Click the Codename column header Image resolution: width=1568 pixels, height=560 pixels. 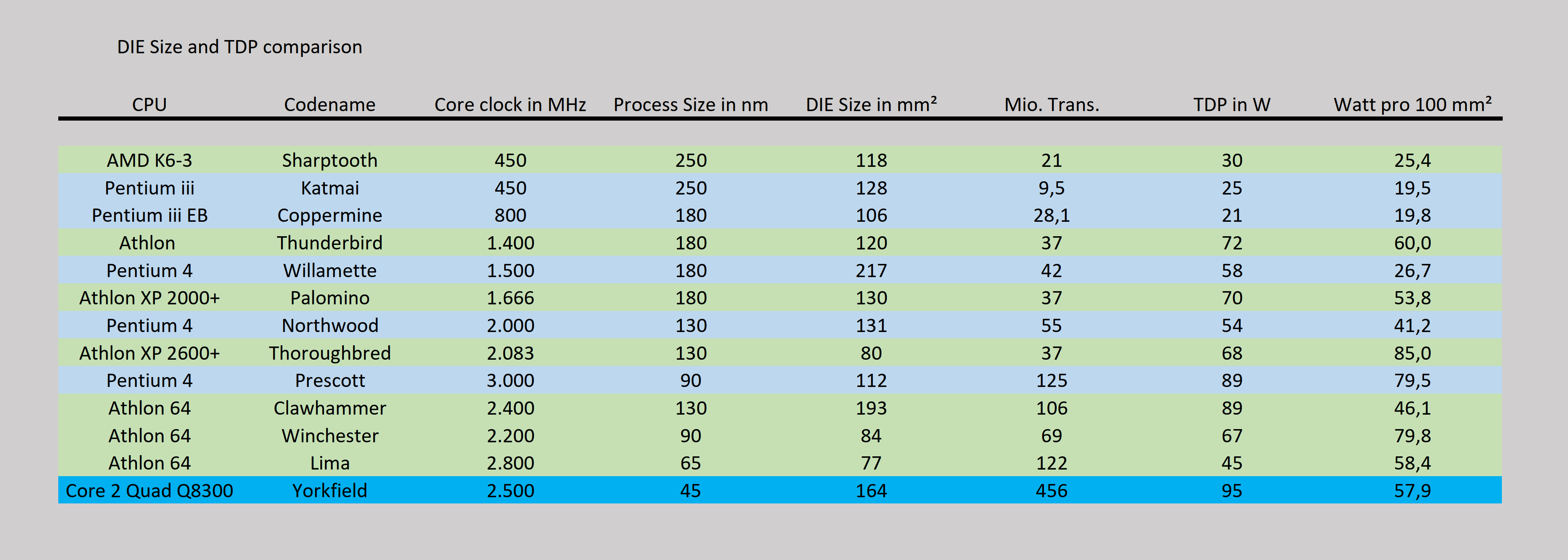(x=329, y=104)
